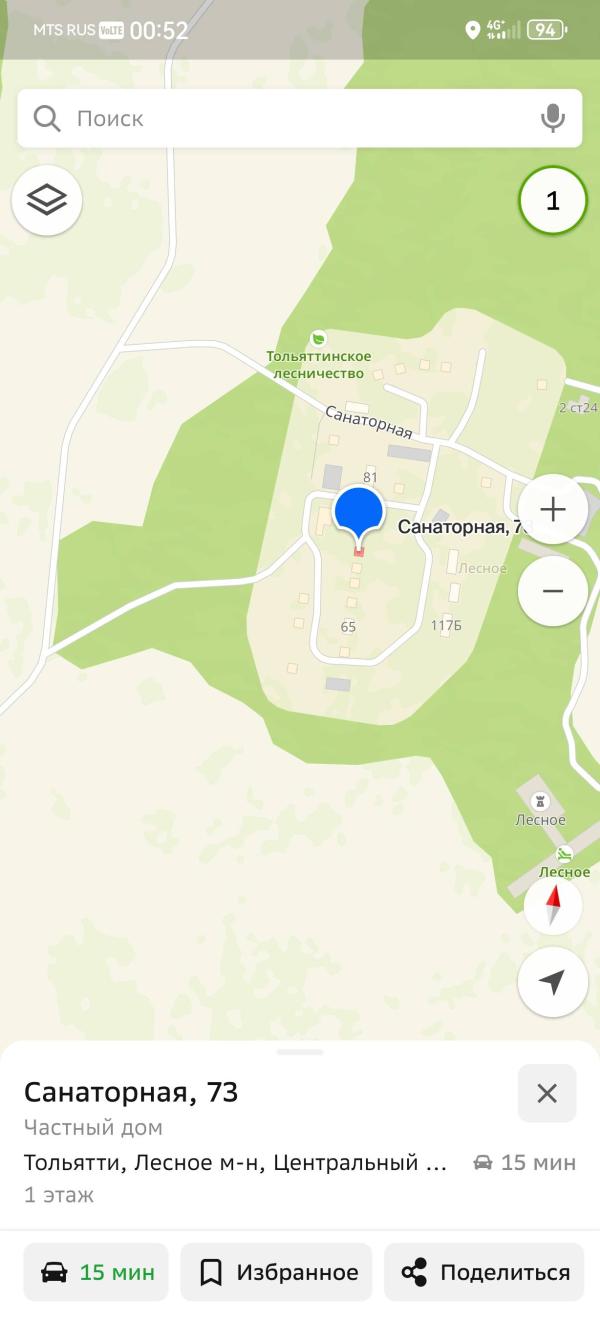This screenshot has width=600, height=1318.
Task: Tap the green Лесное resort marker
Action: tap(564, 853)
